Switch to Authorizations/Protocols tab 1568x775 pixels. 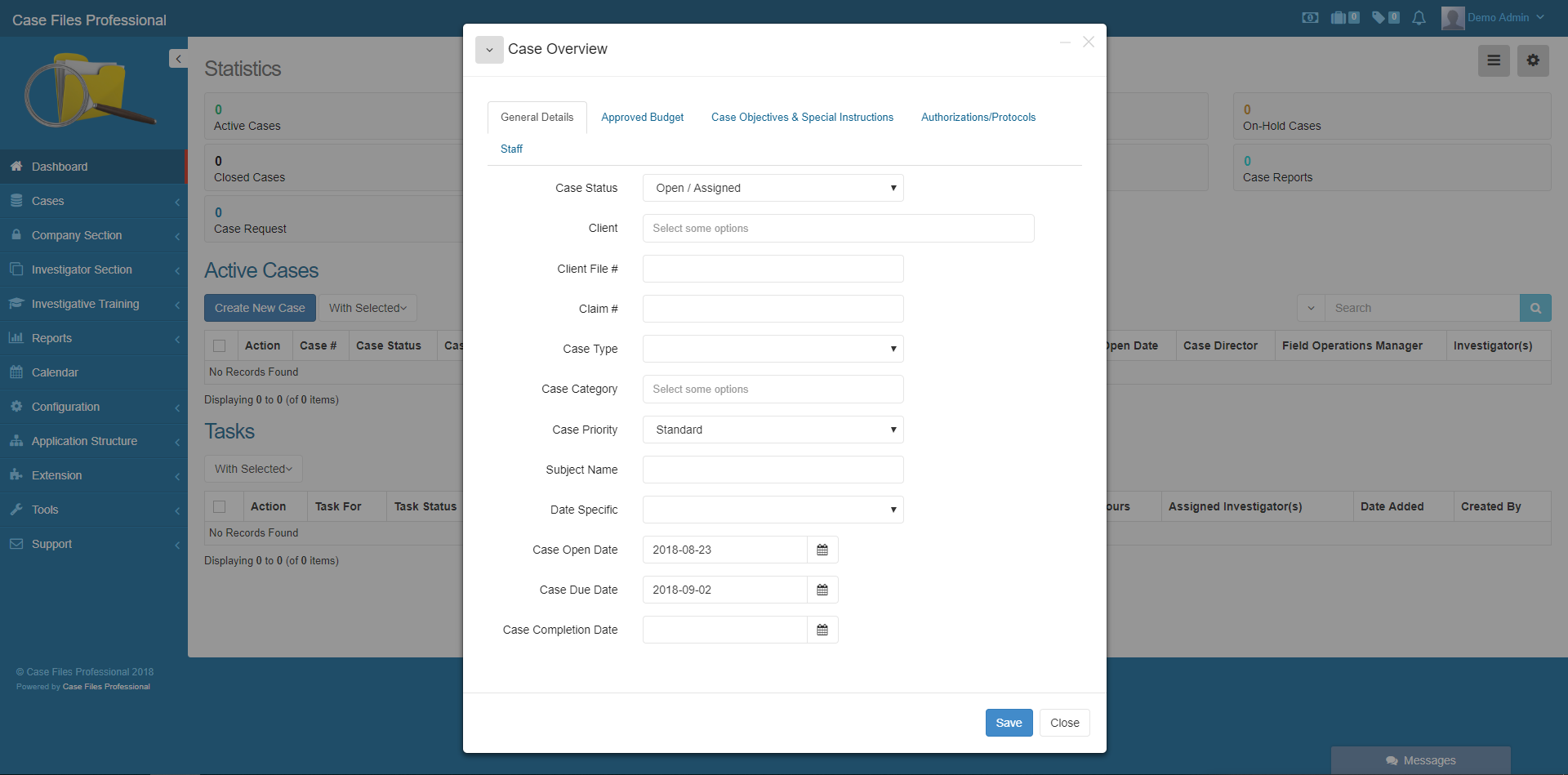[978, 117]
